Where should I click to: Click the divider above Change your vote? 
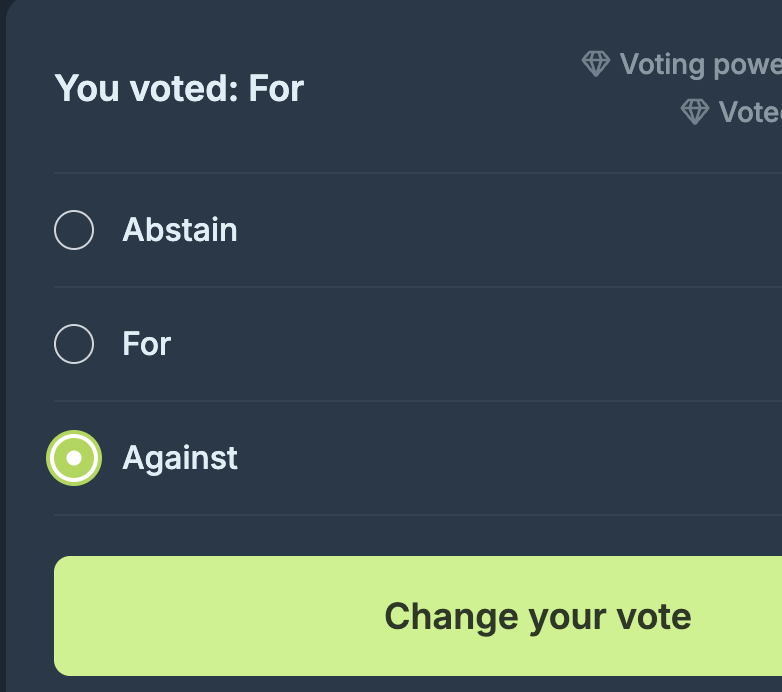click(400, 515)
